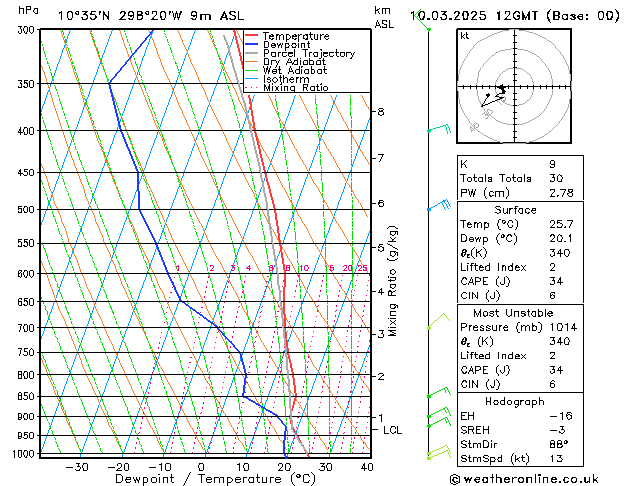Click the surface Dewp value 20.1
Viewport: 629px width, 486px height.
561,238
